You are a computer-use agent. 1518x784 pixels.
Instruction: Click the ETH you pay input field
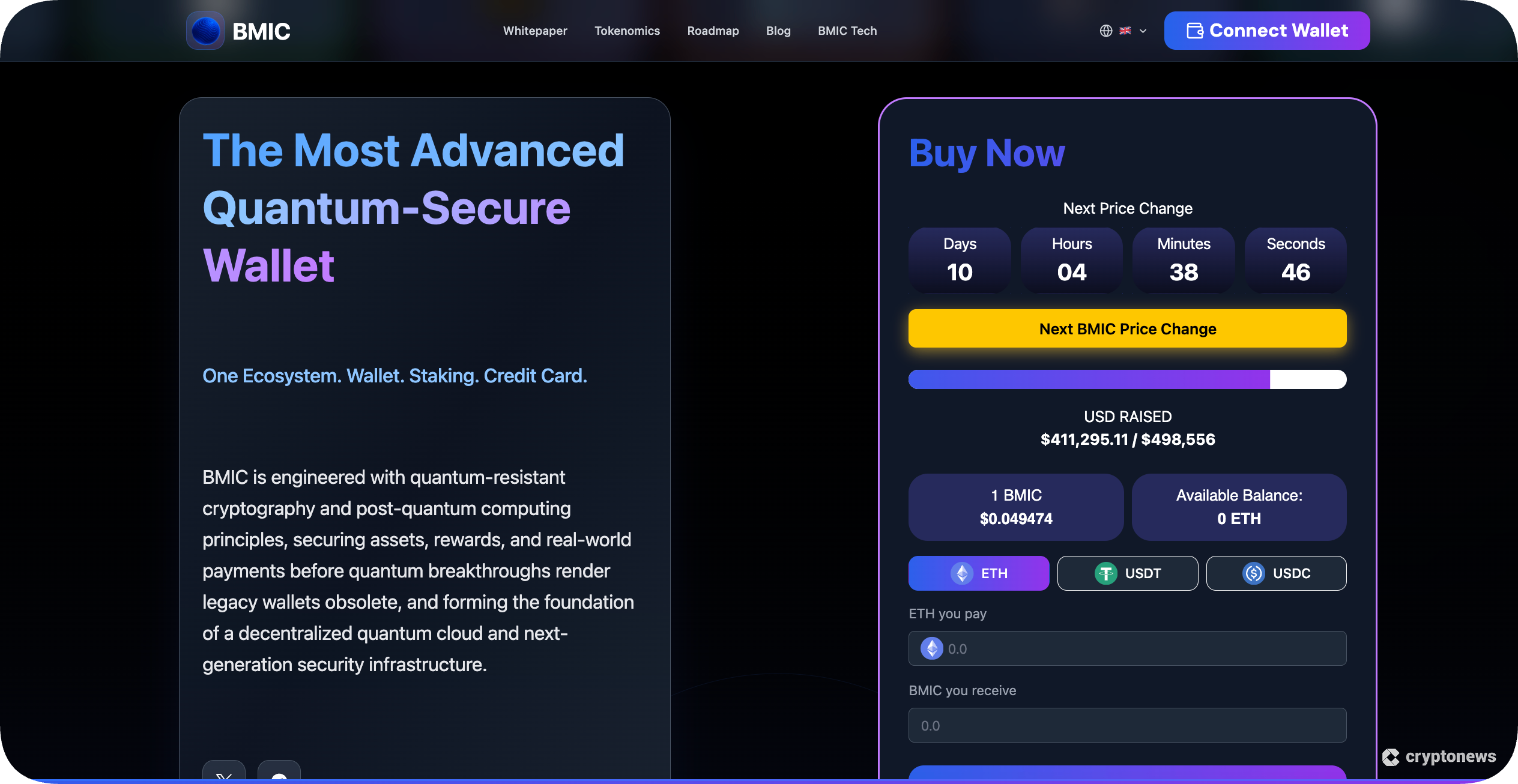point(1126,648)
